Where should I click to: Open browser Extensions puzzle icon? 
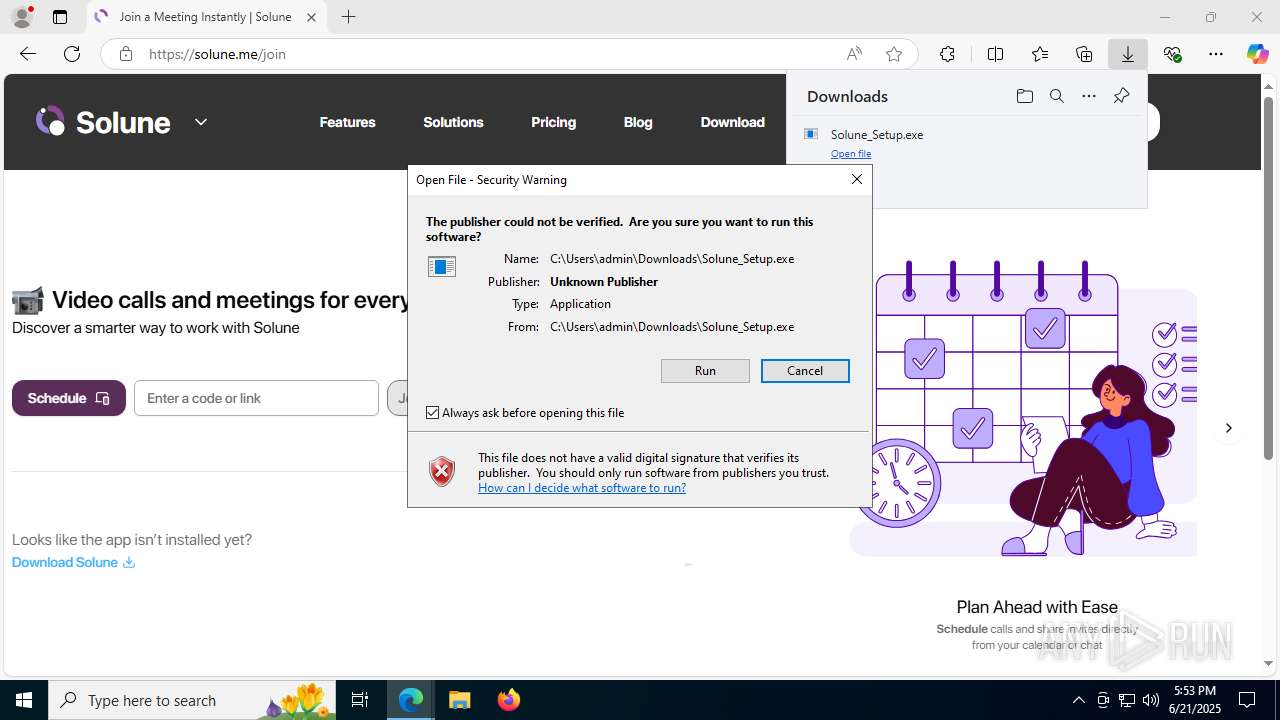click(x=947, y=54)
